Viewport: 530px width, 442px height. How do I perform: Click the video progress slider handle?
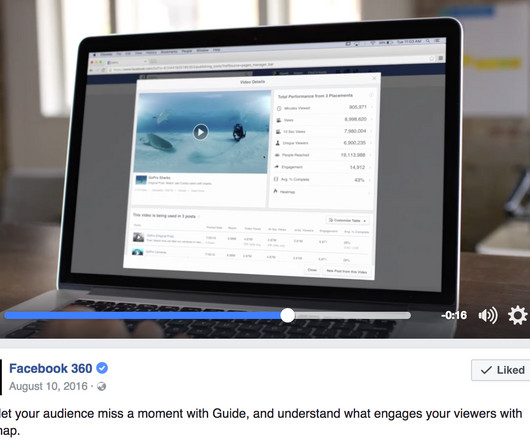[288, 315]
